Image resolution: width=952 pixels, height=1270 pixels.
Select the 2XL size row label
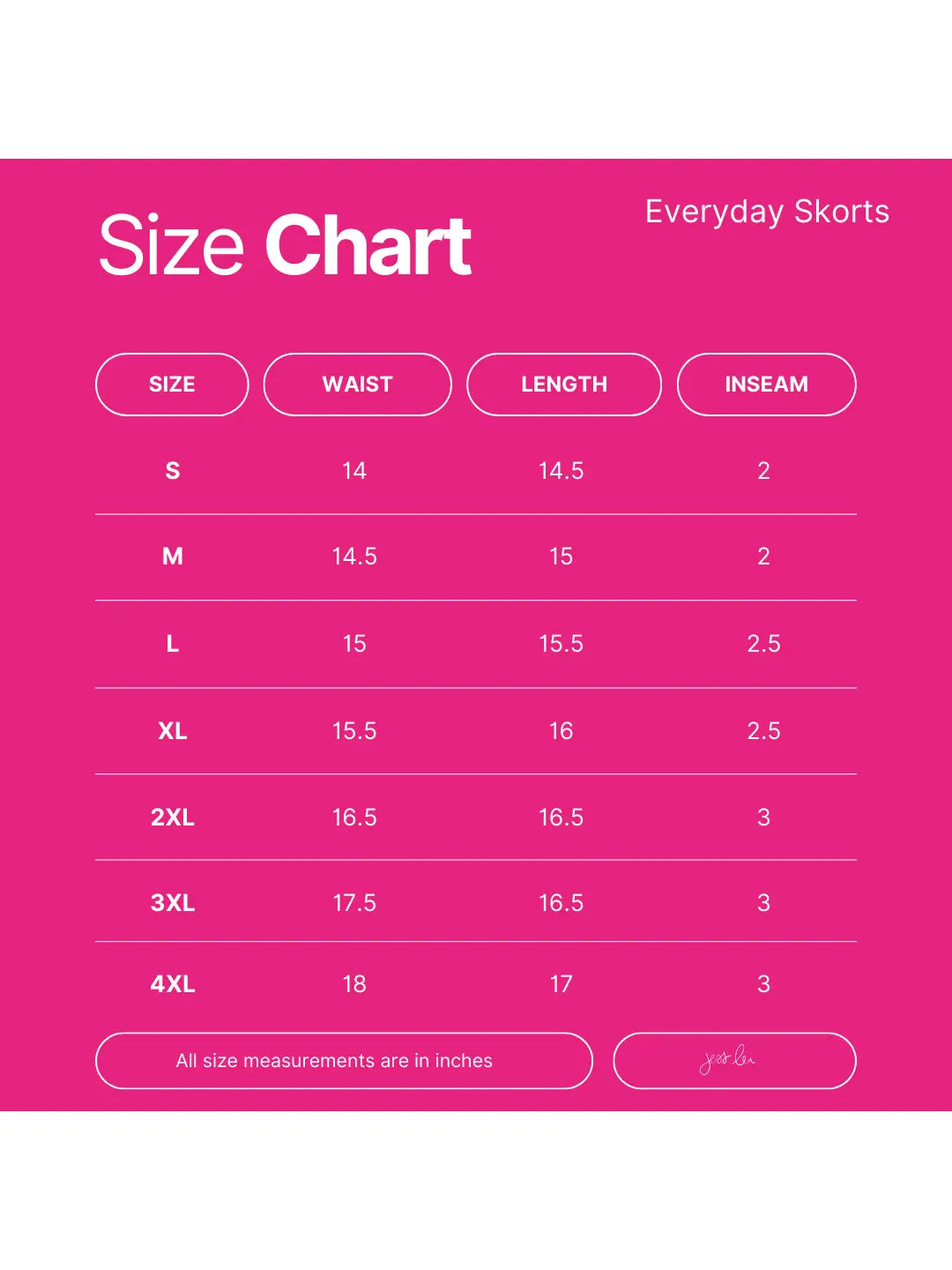[x=173, y=818]
